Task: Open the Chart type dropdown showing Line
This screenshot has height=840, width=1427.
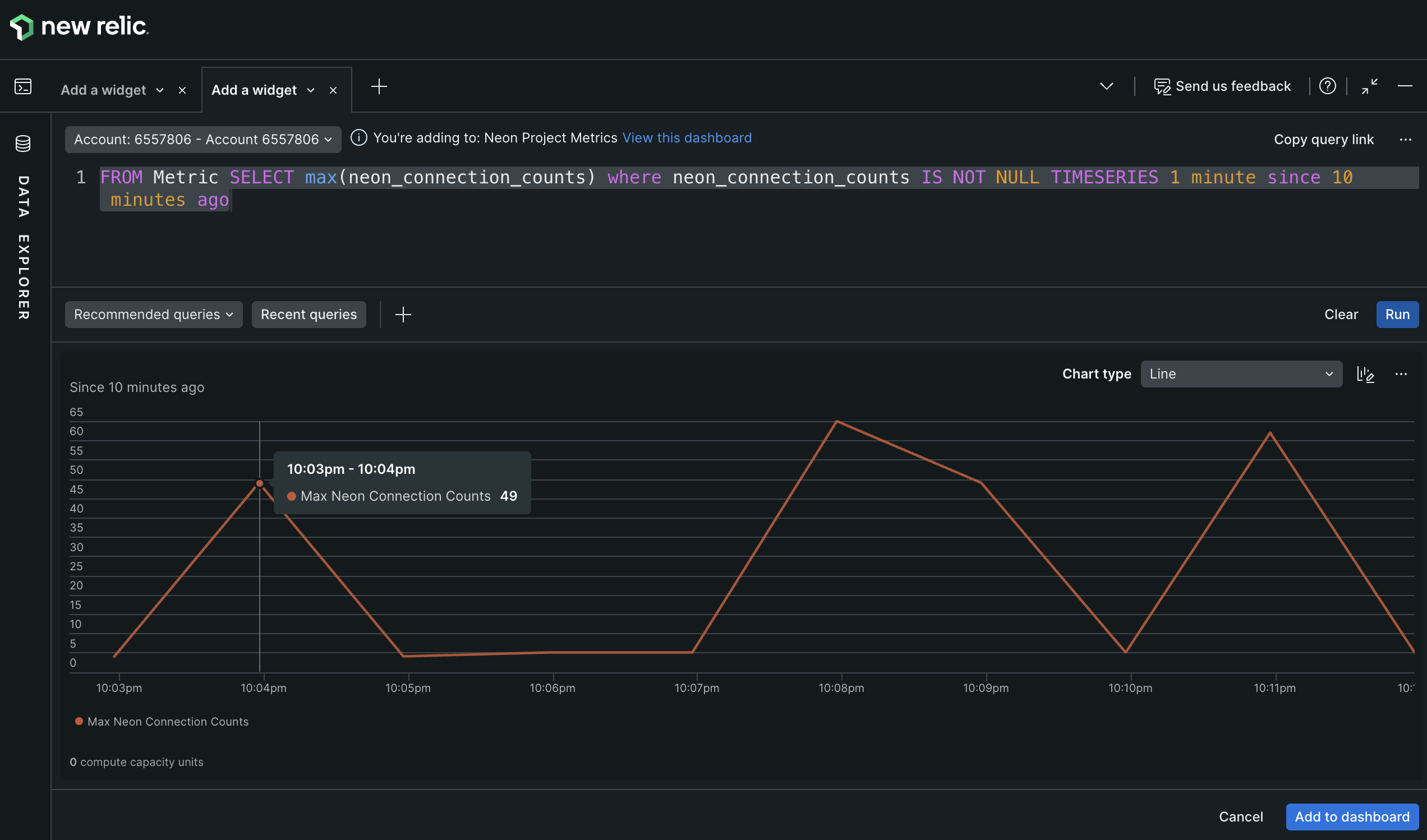Action: pyautogui.click(x=1241, y=373)
